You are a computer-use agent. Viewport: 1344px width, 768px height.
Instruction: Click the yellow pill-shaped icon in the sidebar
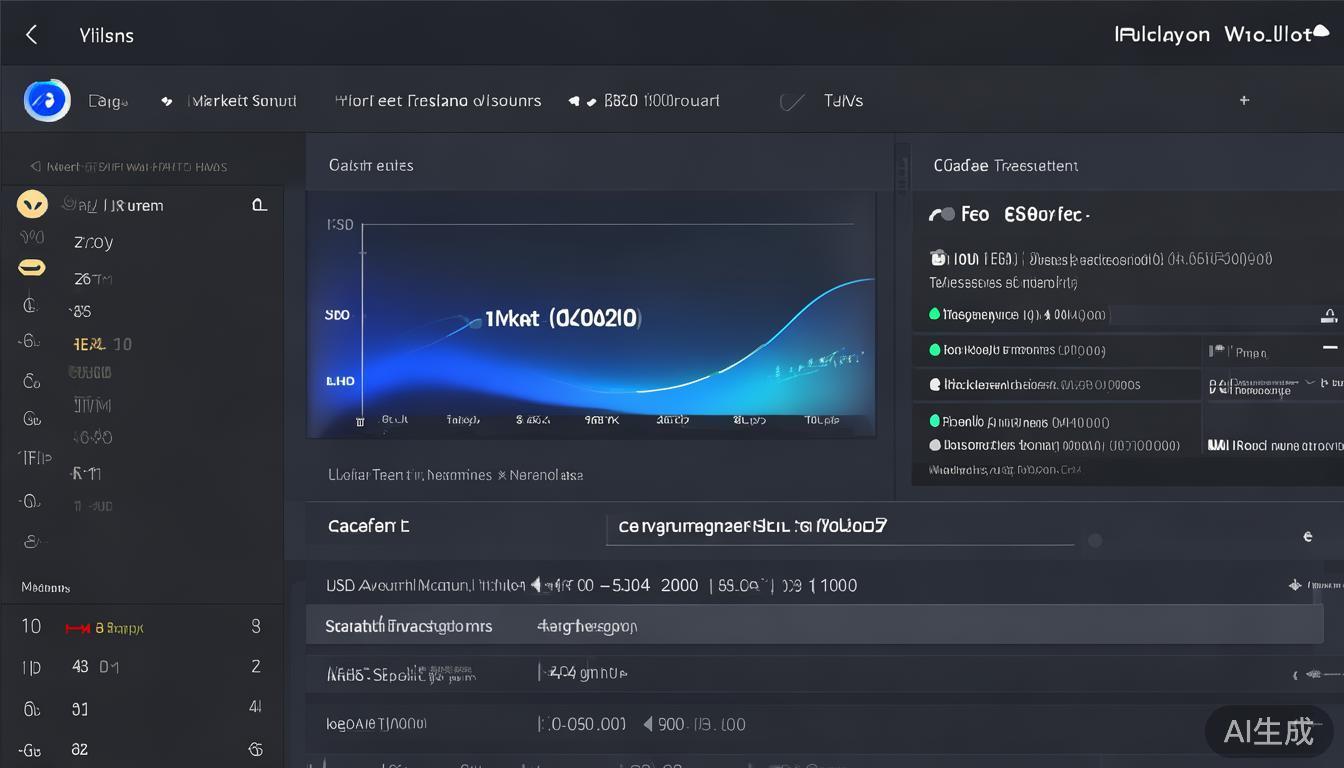click(x=32, y=267)
